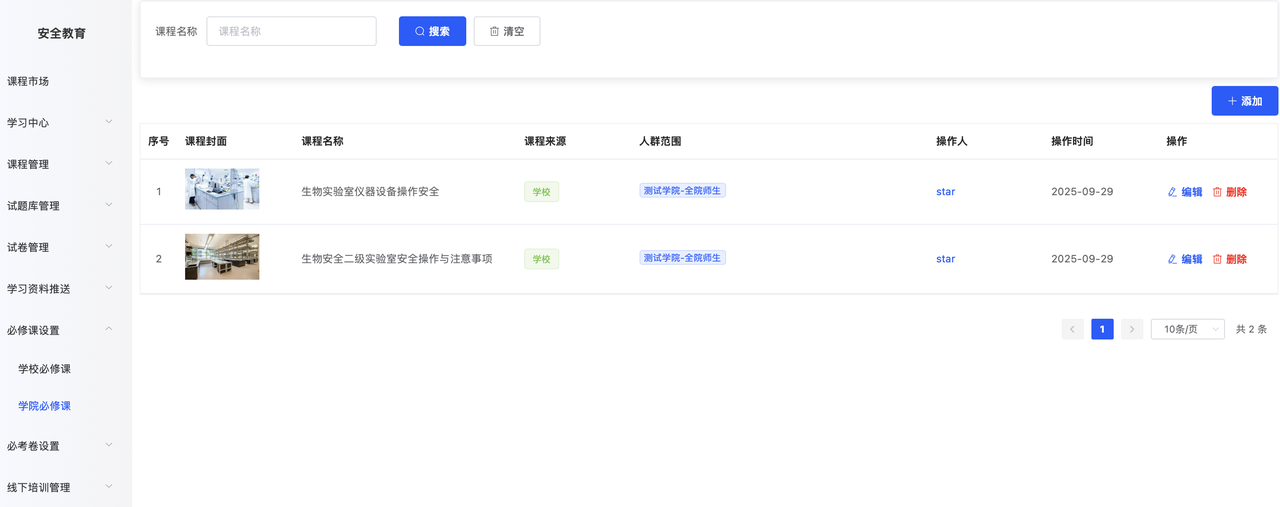The image size is (1280, 507).
Task: Select 学院必修课 submenu item
Action: click(44, 406)
